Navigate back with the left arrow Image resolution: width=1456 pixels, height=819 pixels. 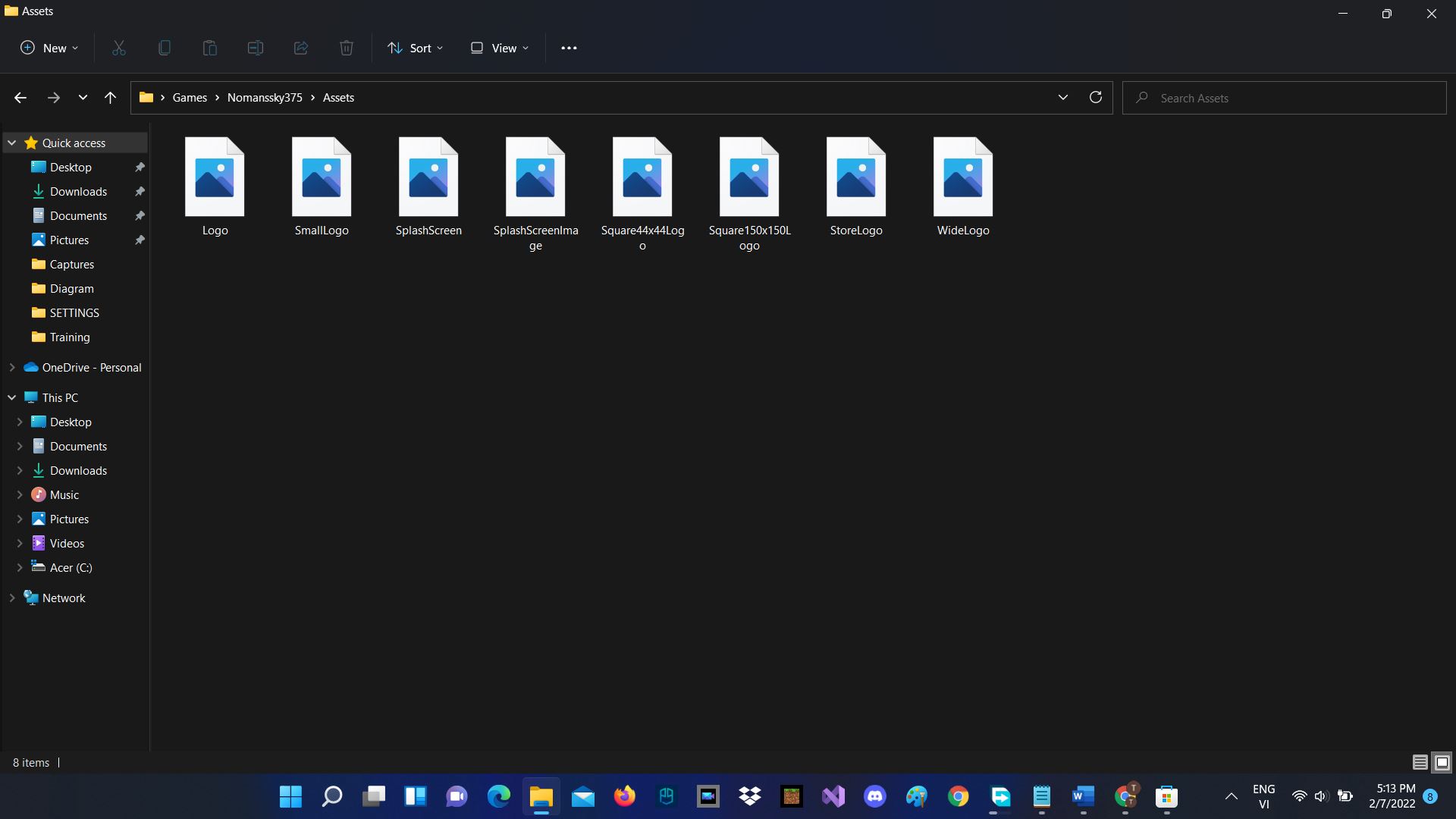pyautogui.click(x=20, y=98)
